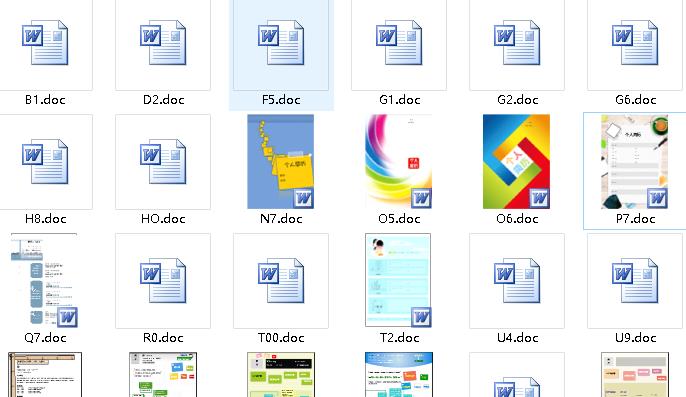Image resolution: width=686 pixels, height=397 pixels.
Task: Select T2.doc light blue resume thumbnail
Action: pyautogui.click(x=398, y=281)
